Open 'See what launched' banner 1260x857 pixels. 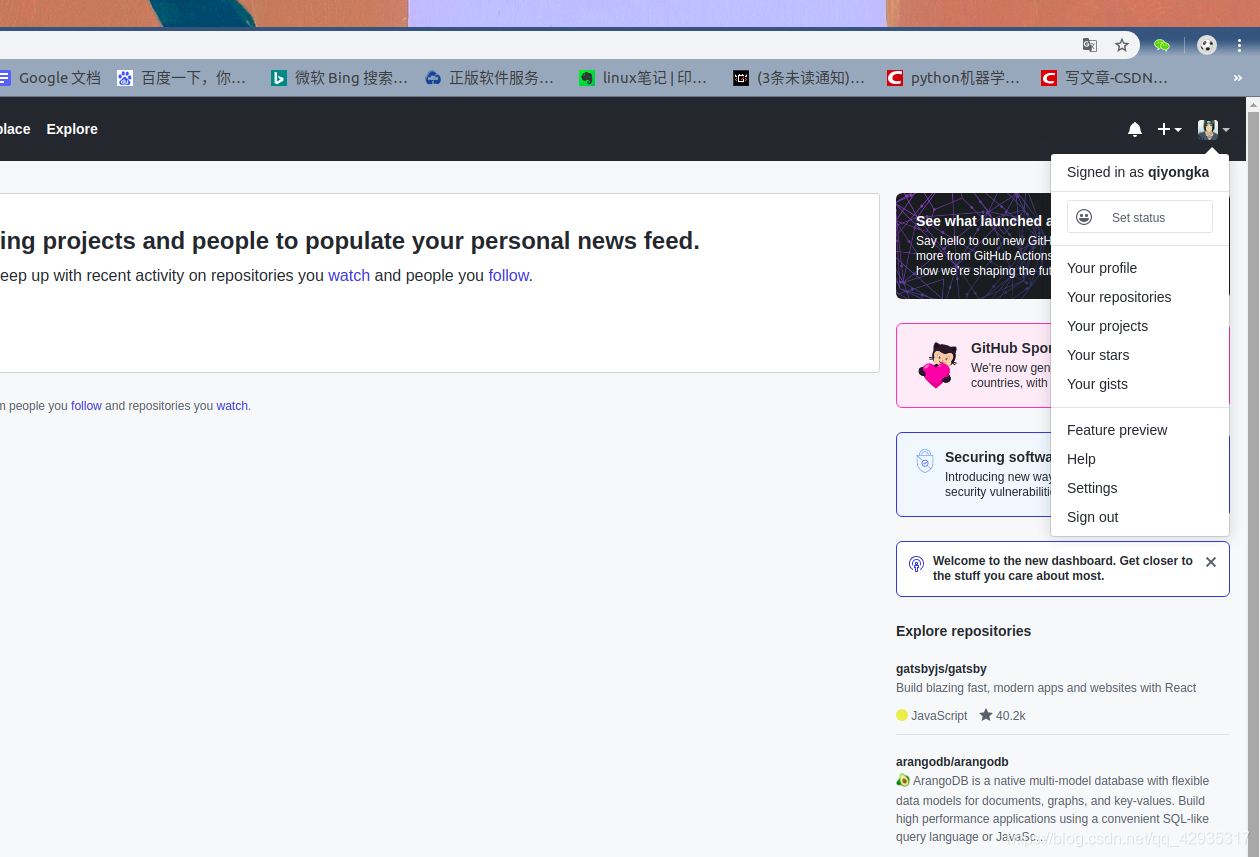coord(973,246)
